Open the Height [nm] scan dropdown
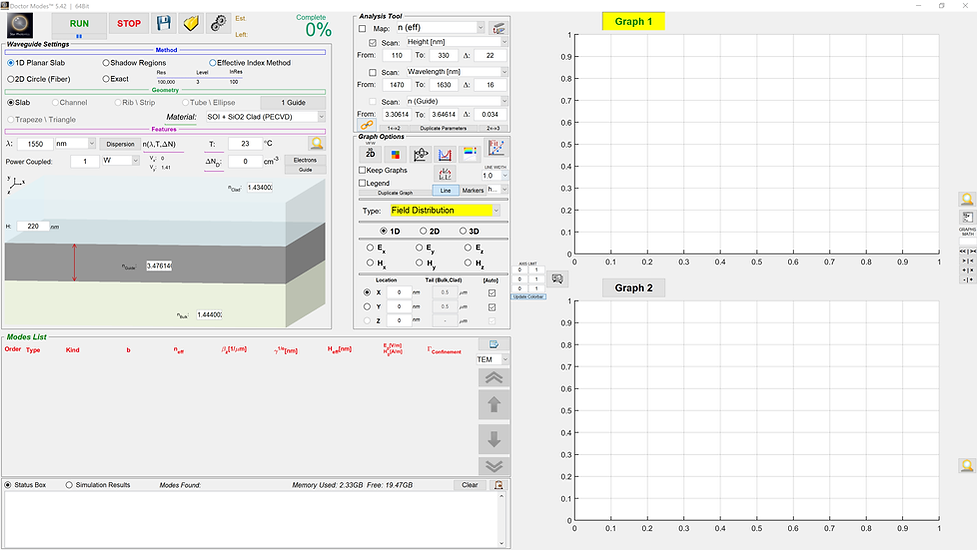This screenshot has width=977, height=550. (456, 42)
